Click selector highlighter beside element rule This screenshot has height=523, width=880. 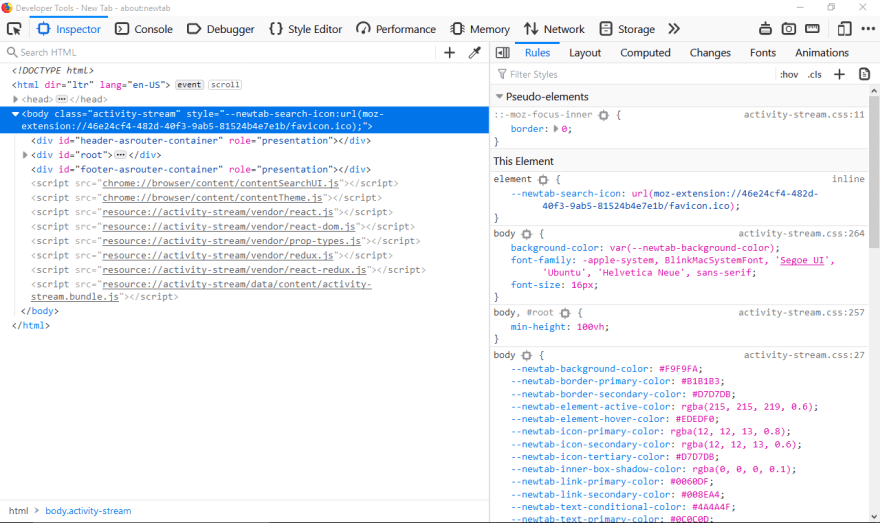pyautogui.click(x=543, y=180)
